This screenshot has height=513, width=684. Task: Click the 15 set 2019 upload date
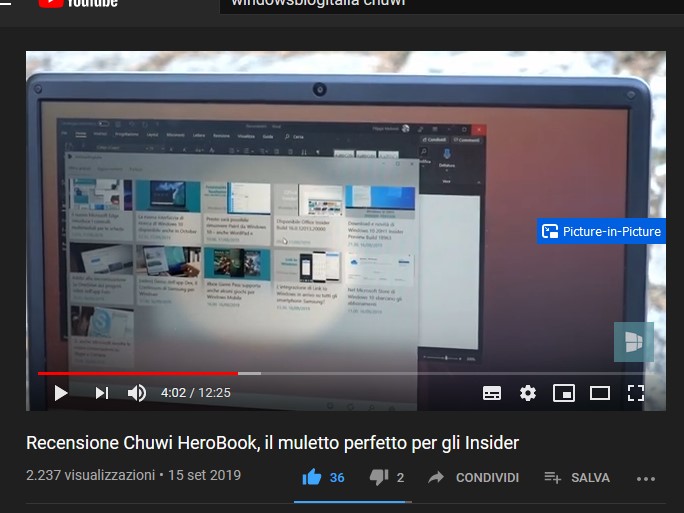point(204,475)
